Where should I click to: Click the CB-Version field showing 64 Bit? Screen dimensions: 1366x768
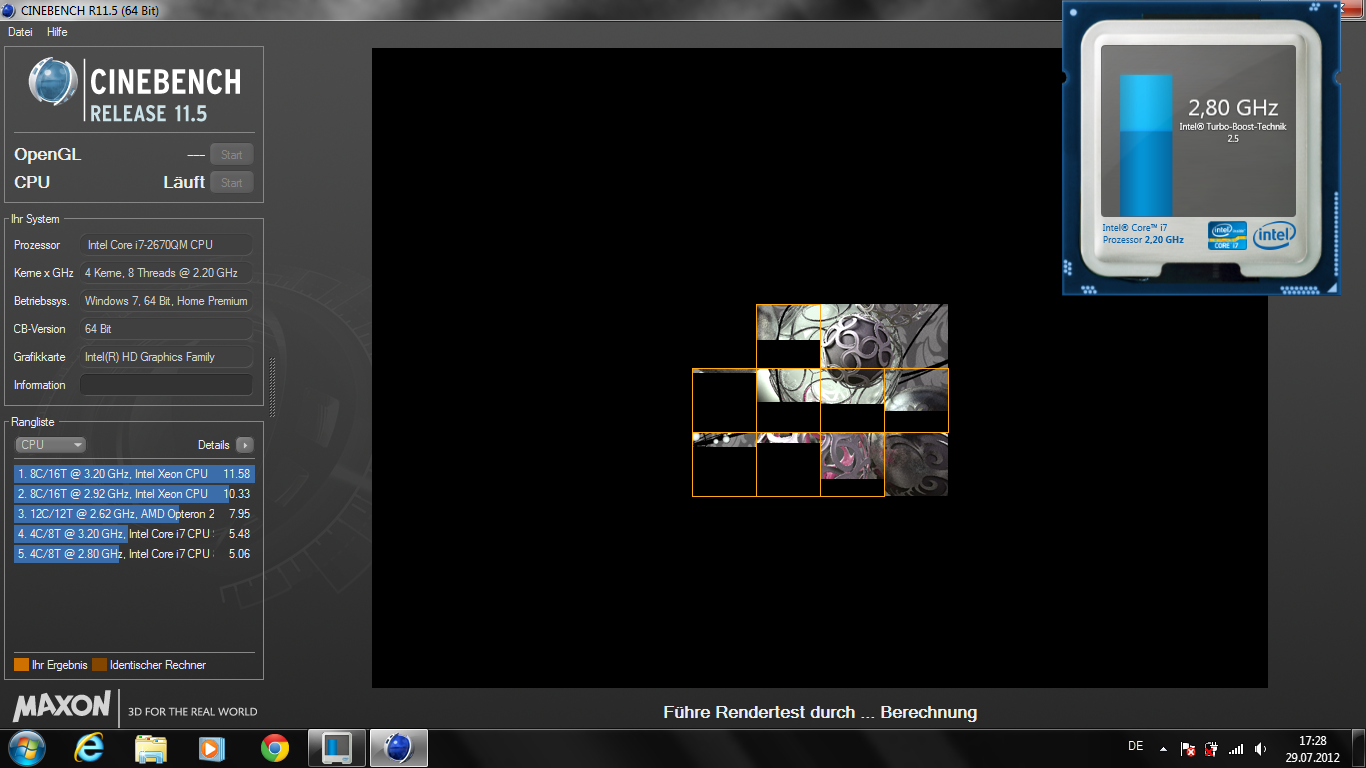[166, 329]
